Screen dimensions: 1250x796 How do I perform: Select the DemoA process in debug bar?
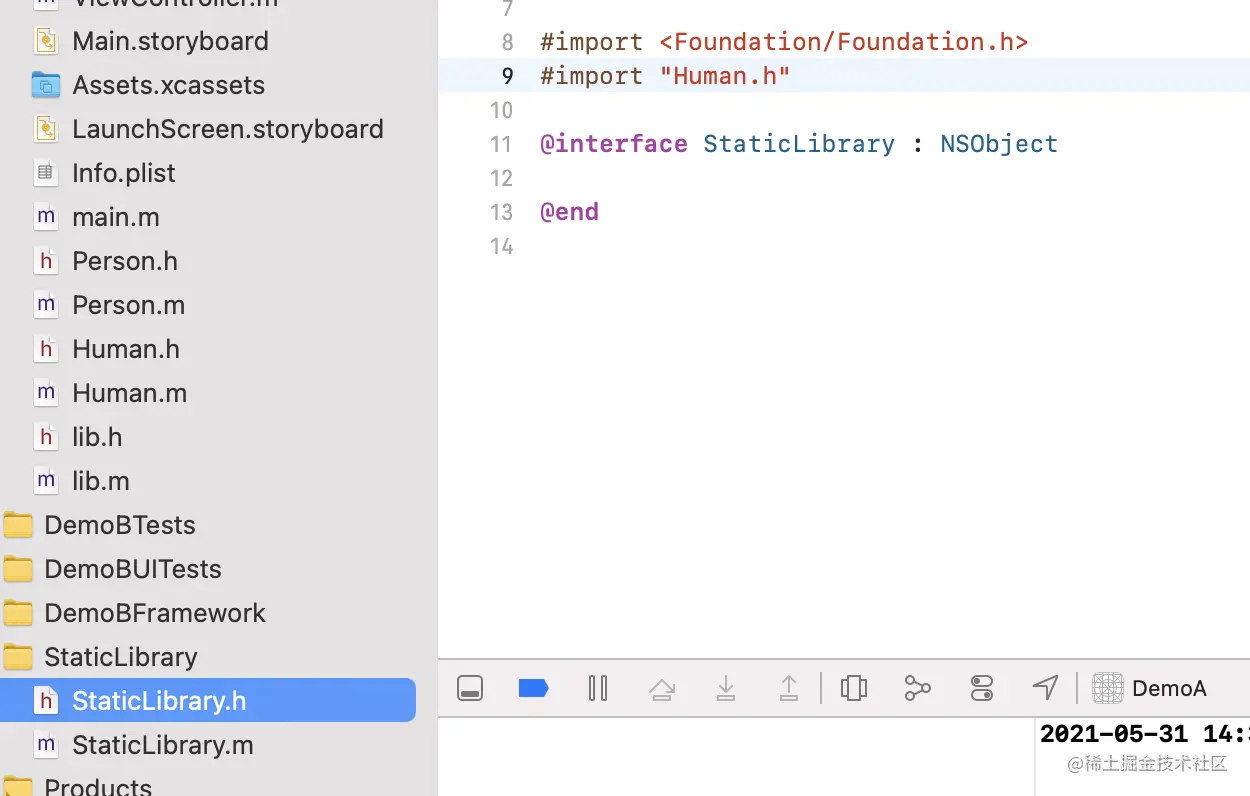coord(1150,688)
